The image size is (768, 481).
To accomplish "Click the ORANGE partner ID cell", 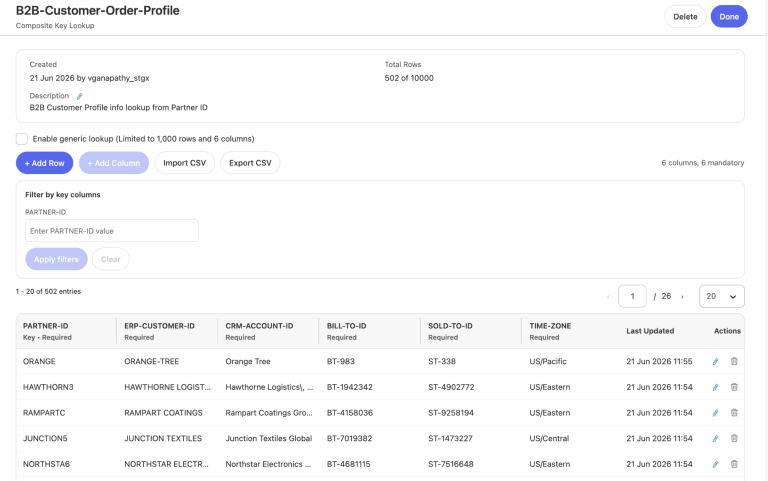I will [39, 361].
